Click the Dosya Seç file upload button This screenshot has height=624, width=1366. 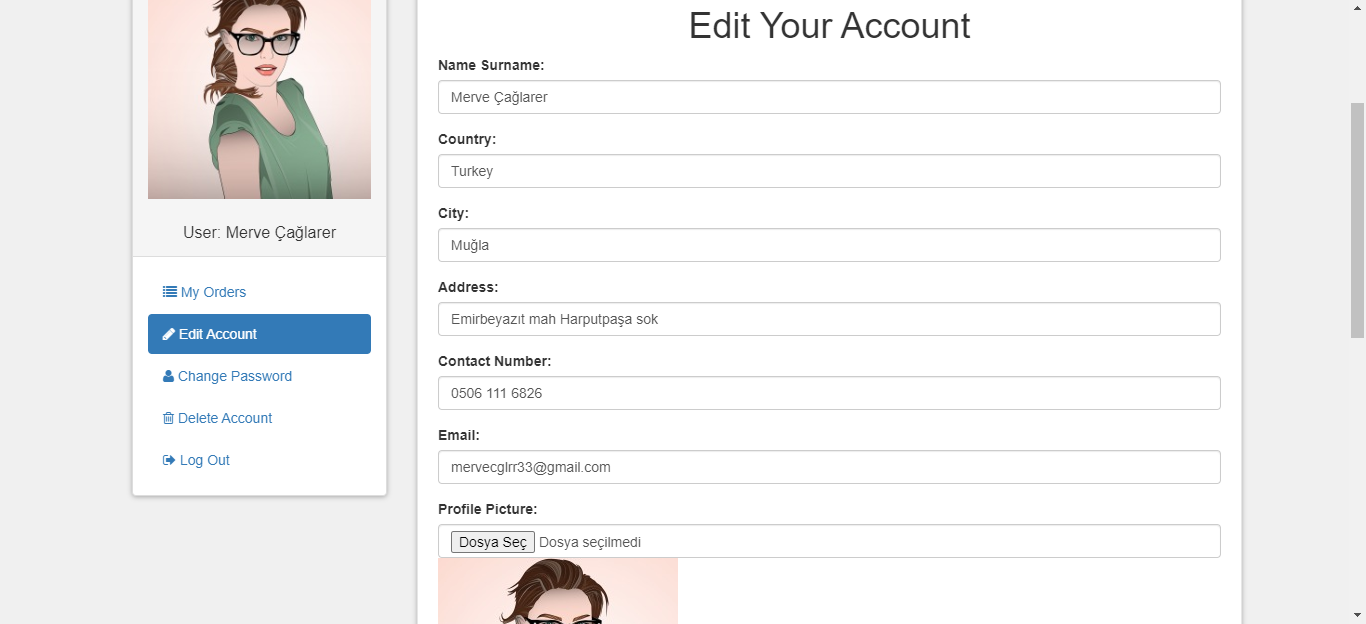[x=492, y=541]
